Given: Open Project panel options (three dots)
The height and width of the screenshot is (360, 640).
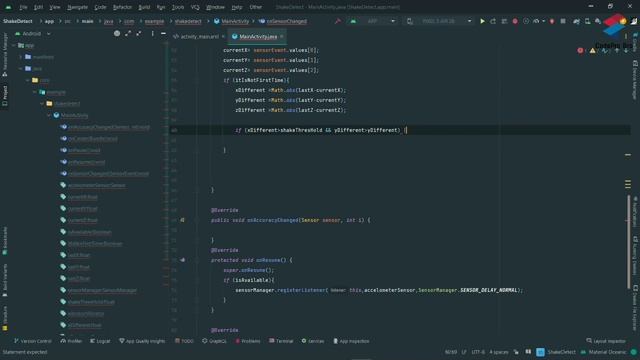Looking at the screenshot, I should click(152, 33).
